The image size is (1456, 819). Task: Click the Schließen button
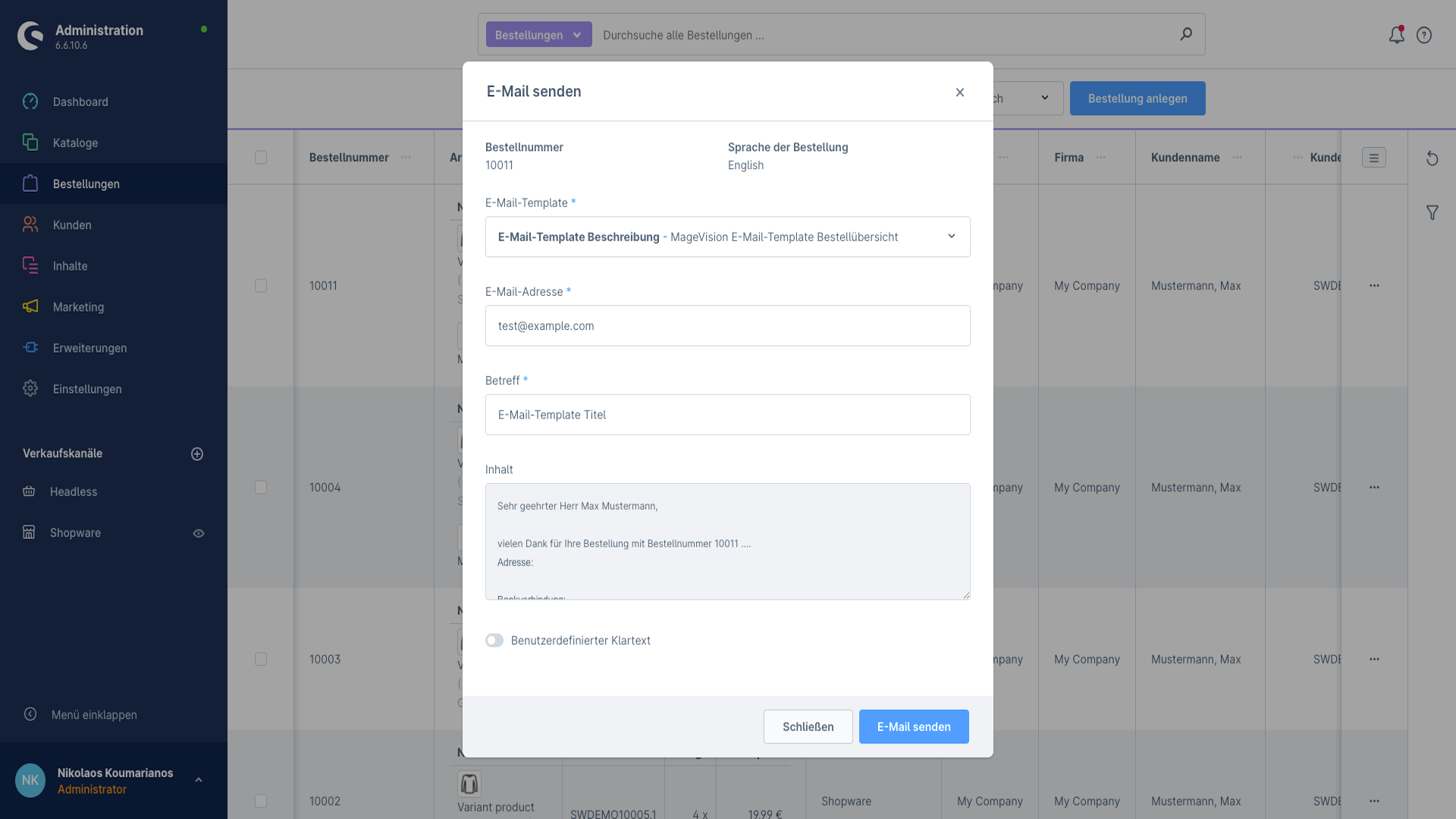click(x=808, y=726)
